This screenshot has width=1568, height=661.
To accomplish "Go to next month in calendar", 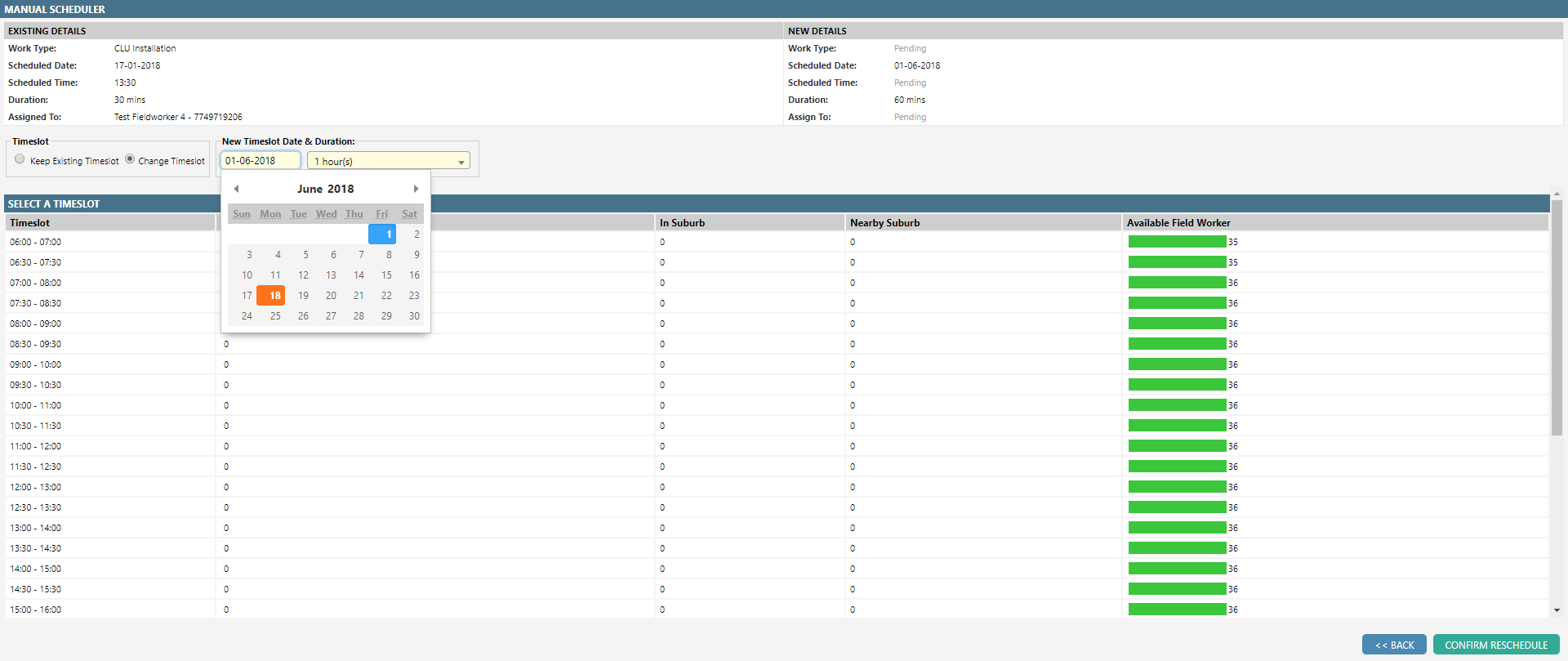I will [x=416, y=189].
